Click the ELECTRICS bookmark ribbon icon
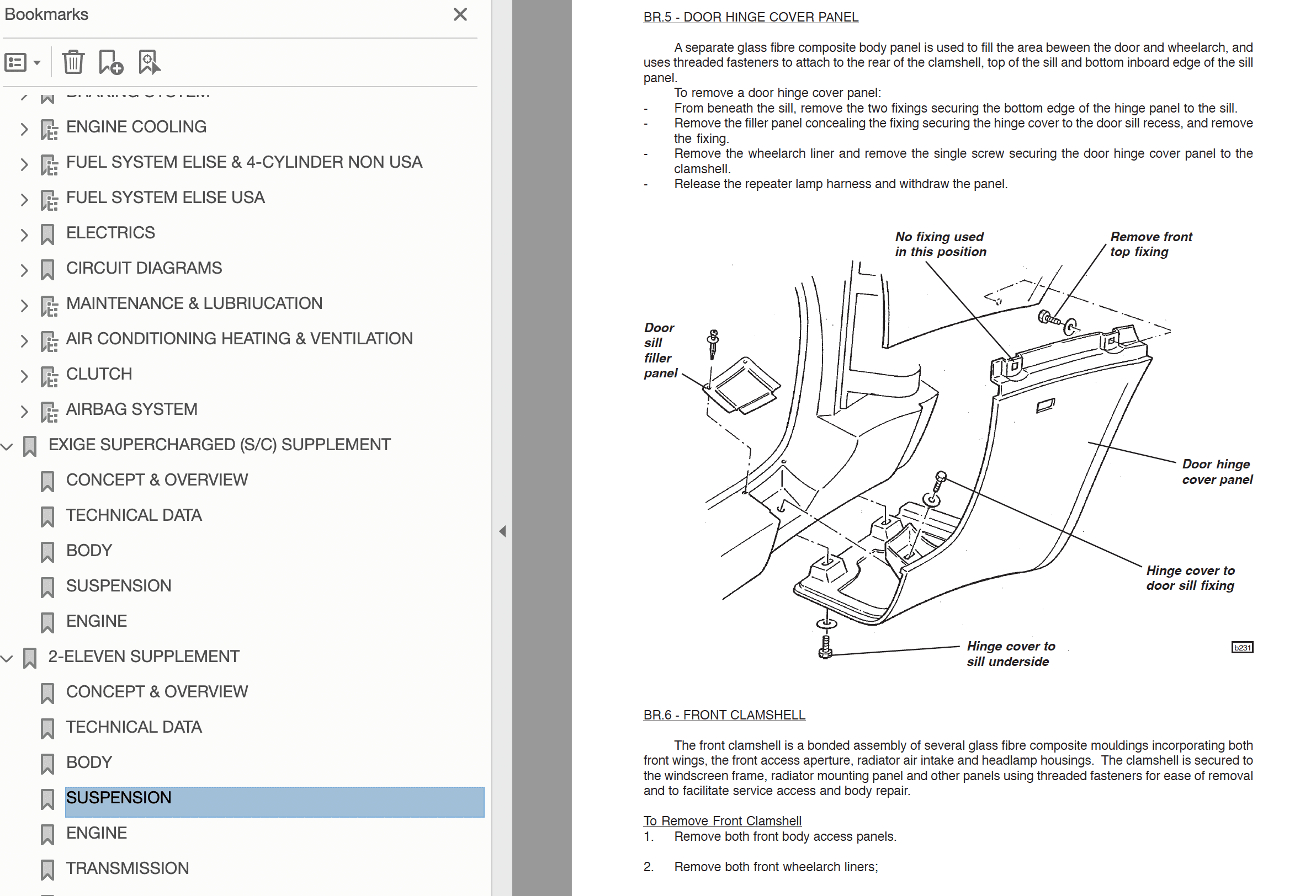This screenshot has height=896, width=1316. [x=47, y=234]
